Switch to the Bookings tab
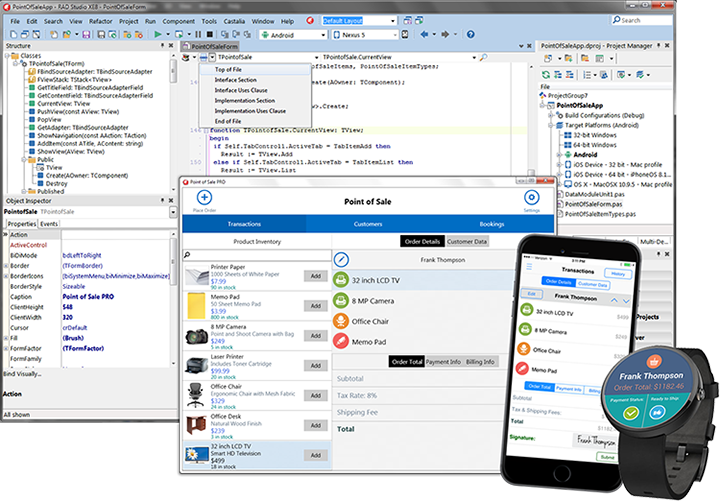This screenshot has height=501, width=720. click(492, 224)
